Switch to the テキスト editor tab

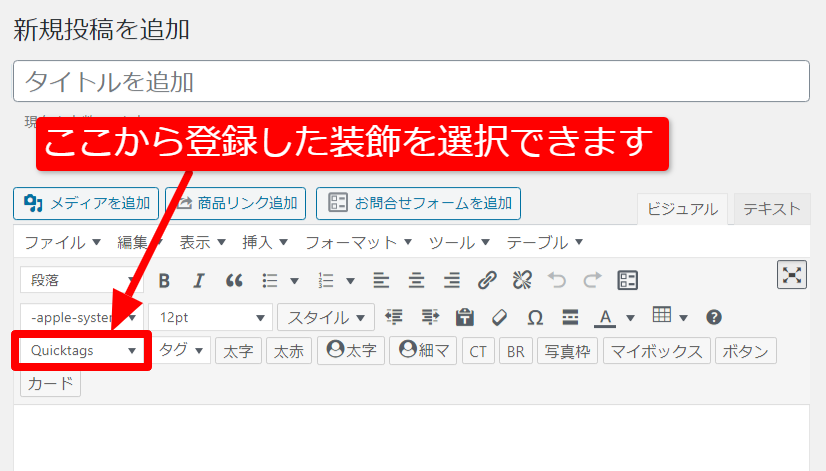tap(772, 209)
